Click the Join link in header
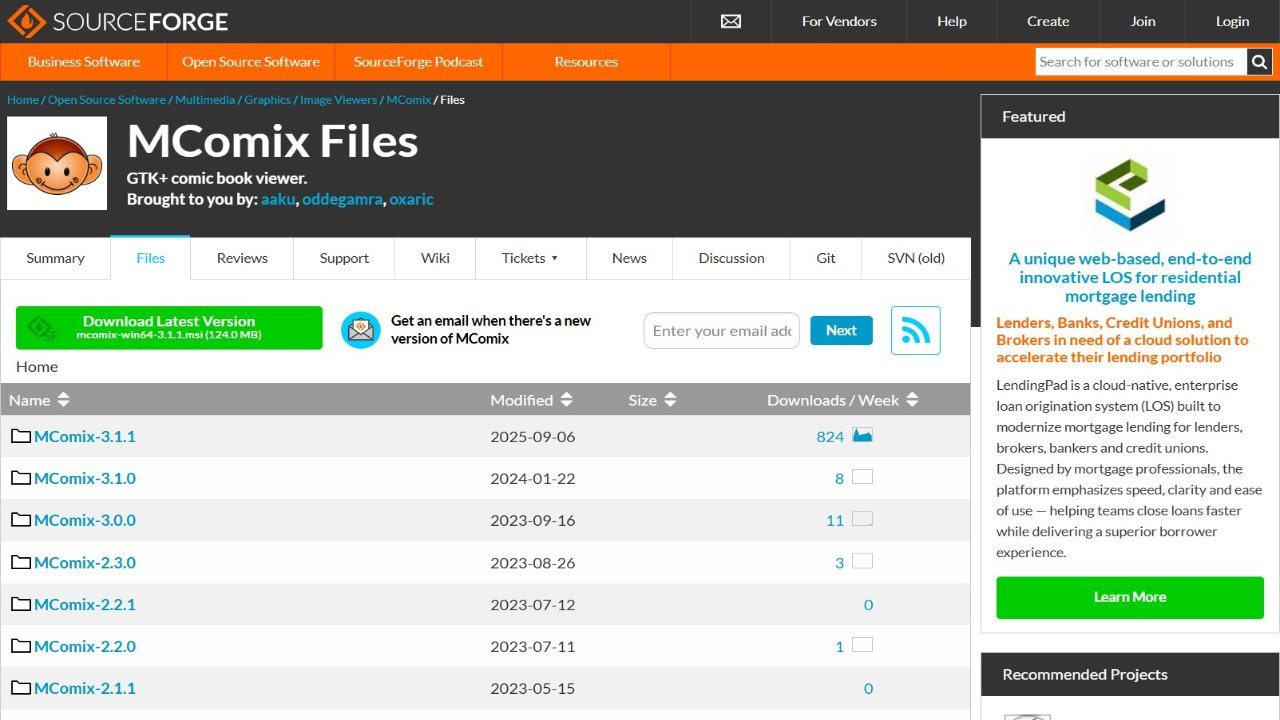This screenshot has width=1280, height=720. (1143, 21)
